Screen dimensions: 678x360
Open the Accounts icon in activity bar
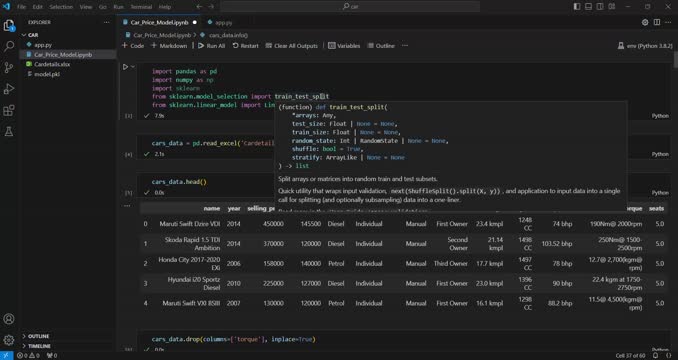9,319
